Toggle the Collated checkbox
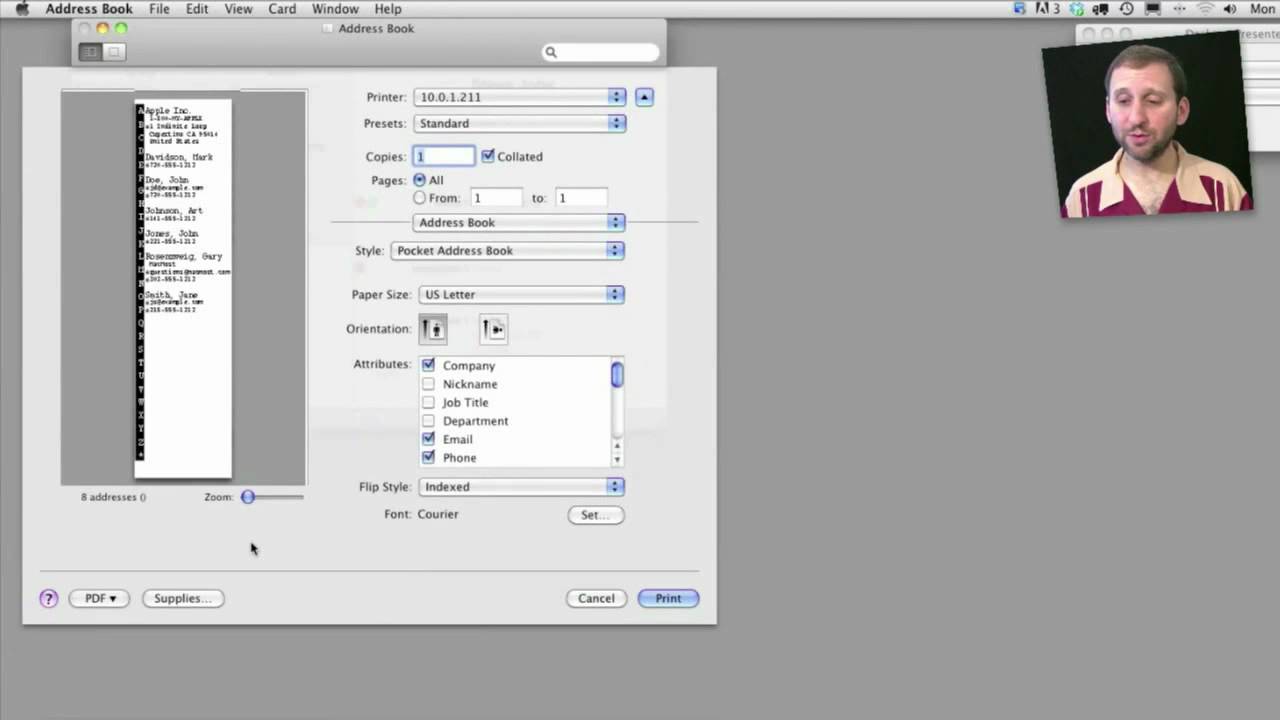This screenshot has width=1280, height=720. 488,156
